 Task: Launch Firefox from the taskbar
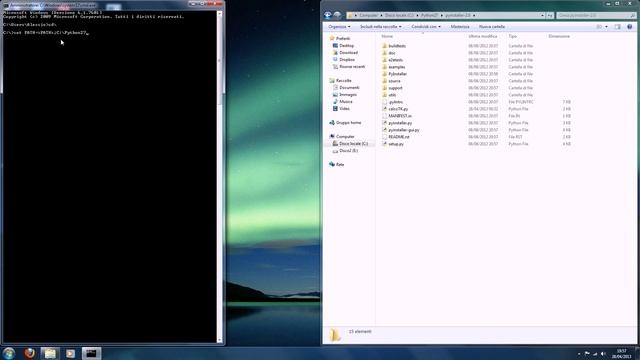(29, 353)
